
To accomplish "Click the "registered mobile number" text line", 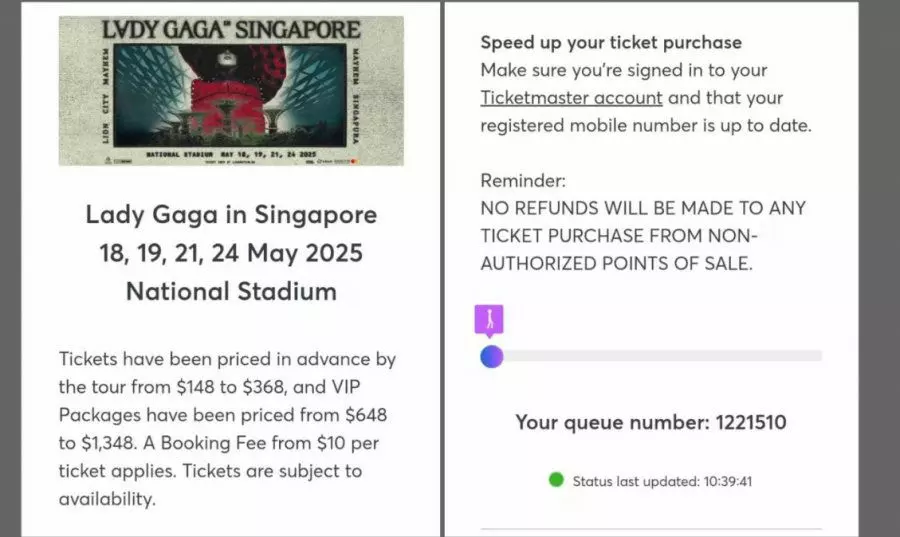I will [x=645, y=126].
